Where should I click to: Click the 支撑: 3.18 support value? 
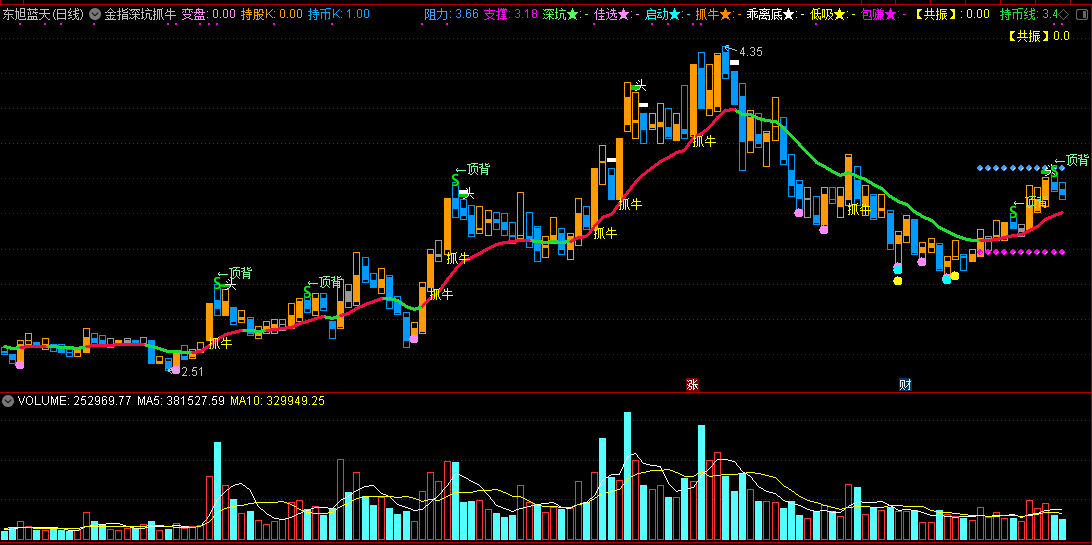(510, 14)
